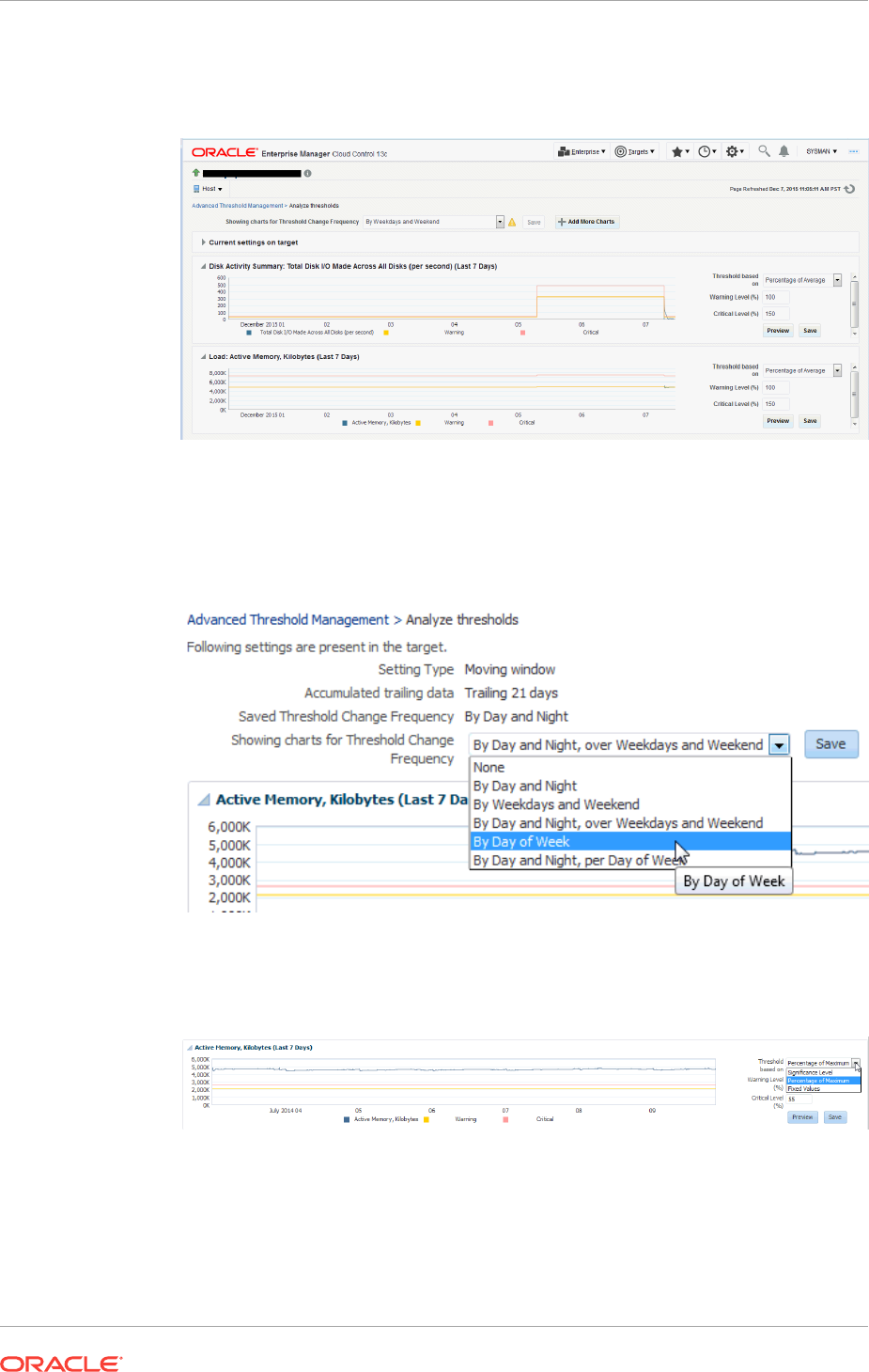Collapse the bottom Active Memory chart section

click(190, 1047)
